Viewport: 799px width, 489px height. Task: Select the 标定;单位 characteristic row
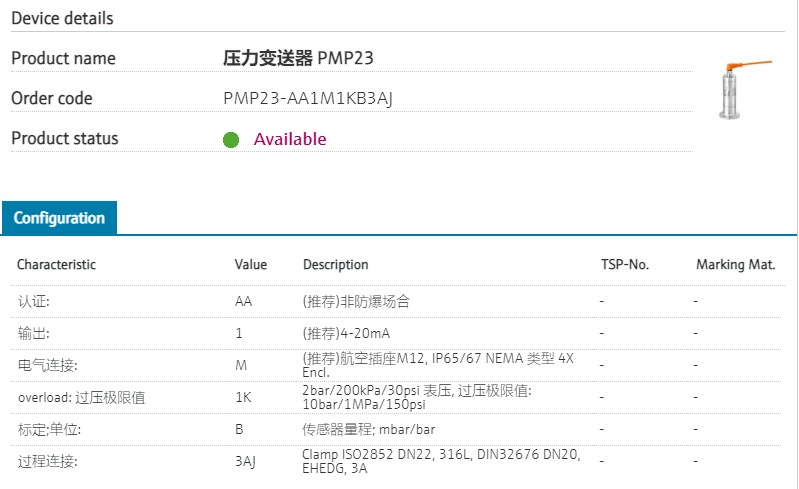click(47, 429)
